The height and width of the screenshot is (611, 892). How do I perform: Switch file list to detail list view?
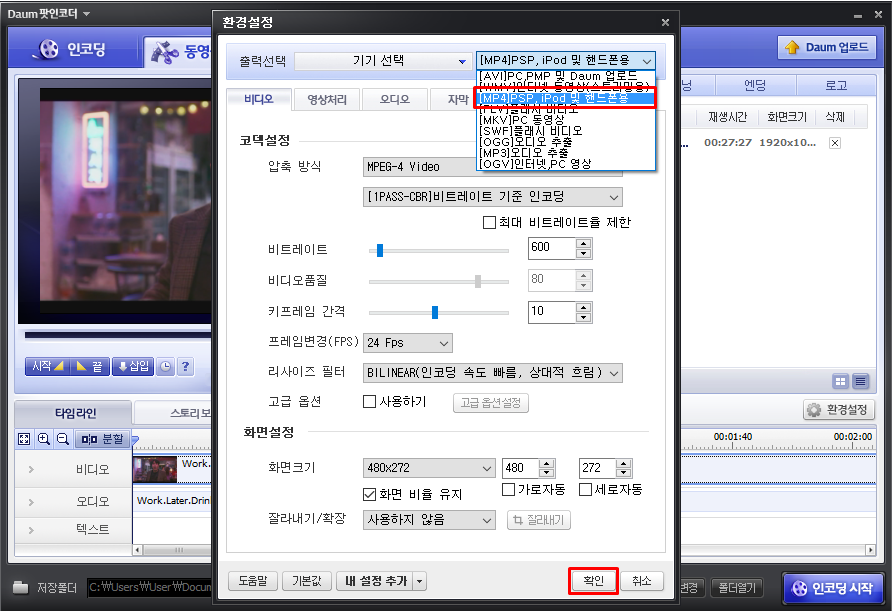[x=860, y=381]
